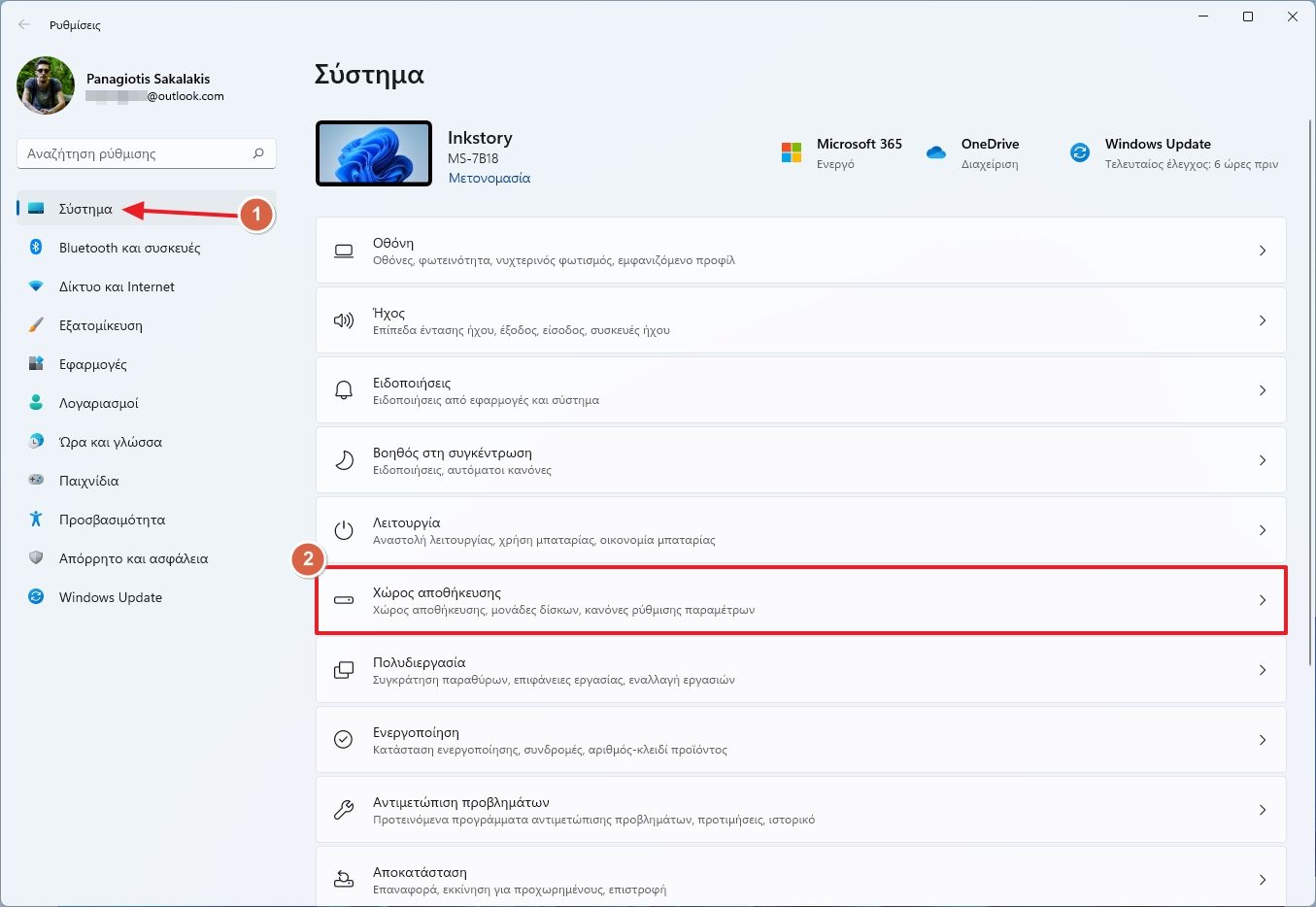The image size is (1316, 907).
Task: Open the Microsoft 365 panel icon
Action: click(x=791, y=152)
